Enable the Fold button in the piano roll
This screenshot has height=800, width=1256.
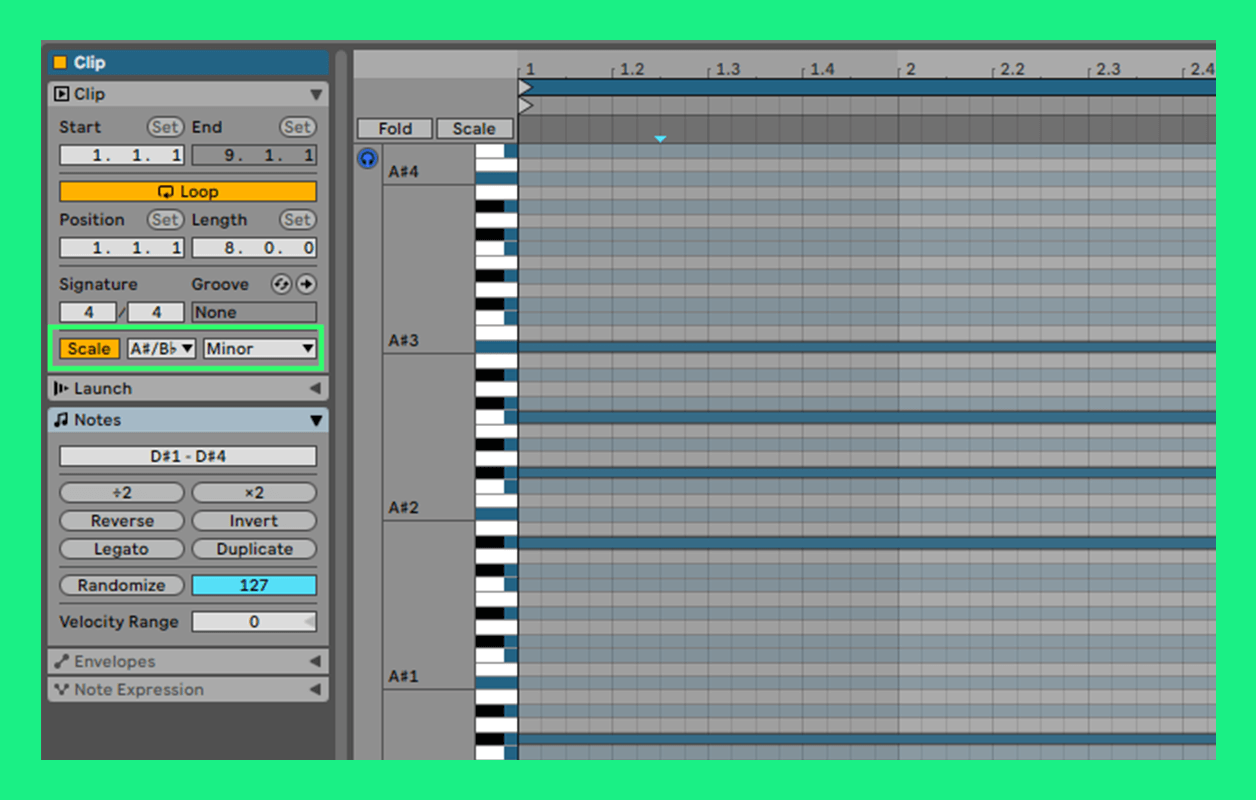click(395, 128)
